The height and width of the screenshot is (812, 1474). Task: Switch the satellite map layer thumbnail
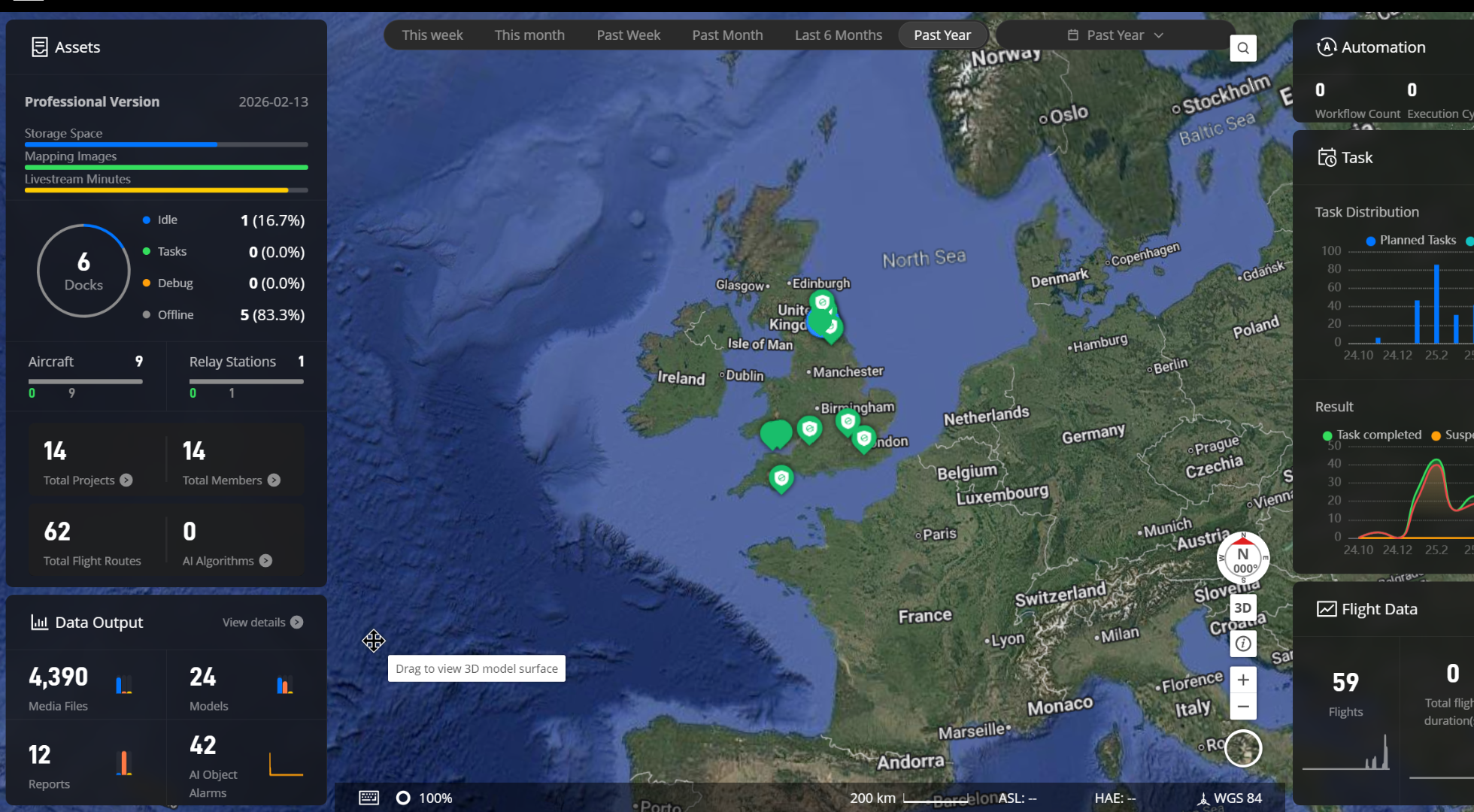click(1243, 748)
